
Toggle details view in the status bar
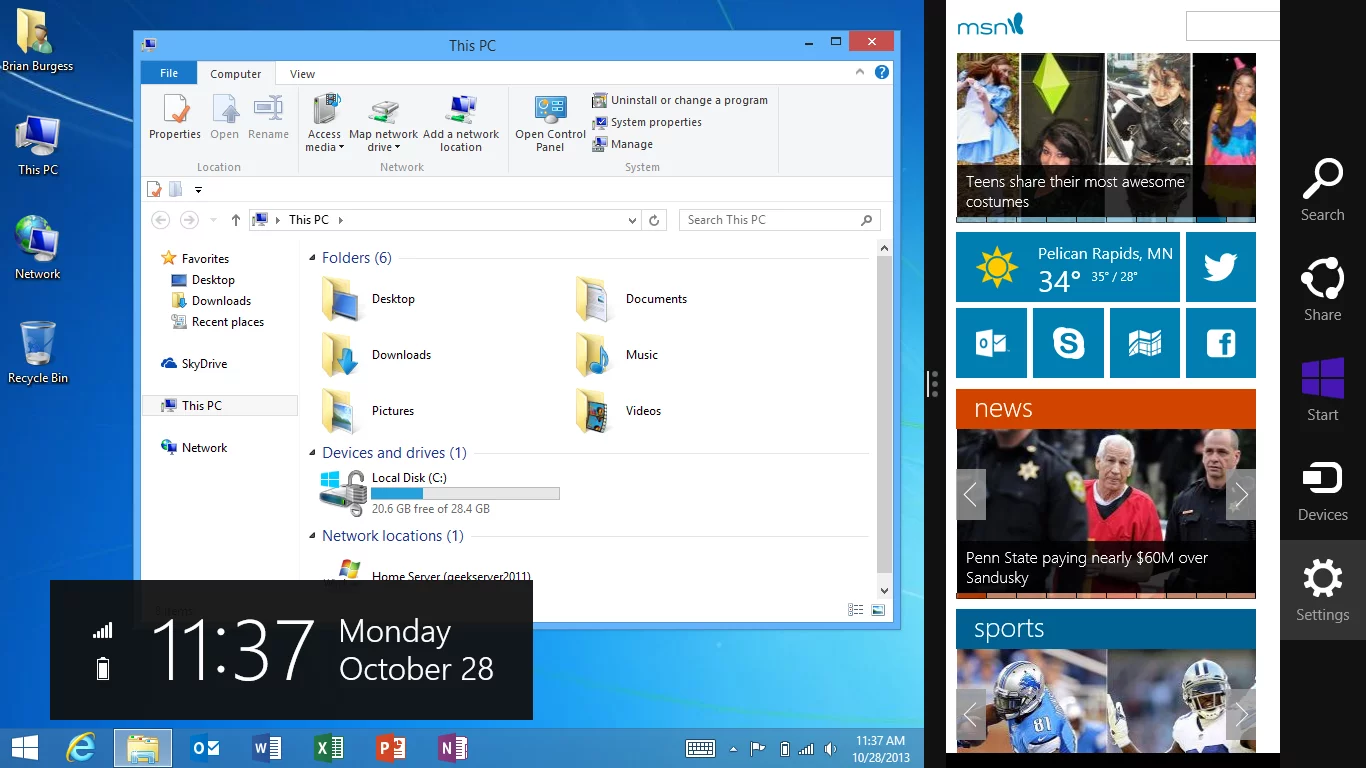(855, 609)
